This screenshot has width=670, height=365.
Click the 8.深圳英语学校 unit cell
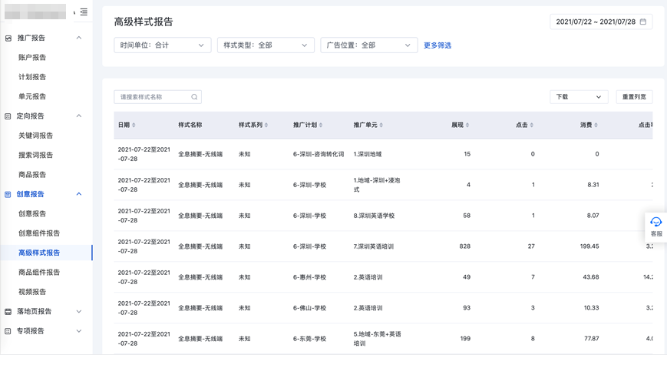point(374,216)
